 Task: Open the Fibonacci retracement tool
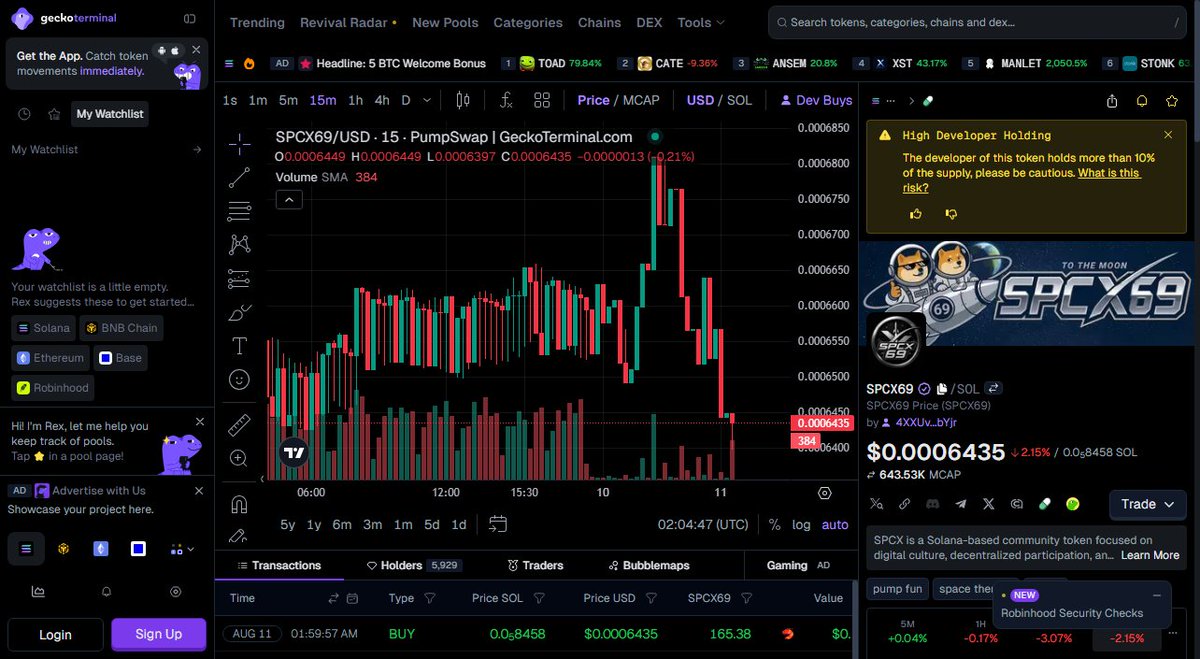coord(239,211)
